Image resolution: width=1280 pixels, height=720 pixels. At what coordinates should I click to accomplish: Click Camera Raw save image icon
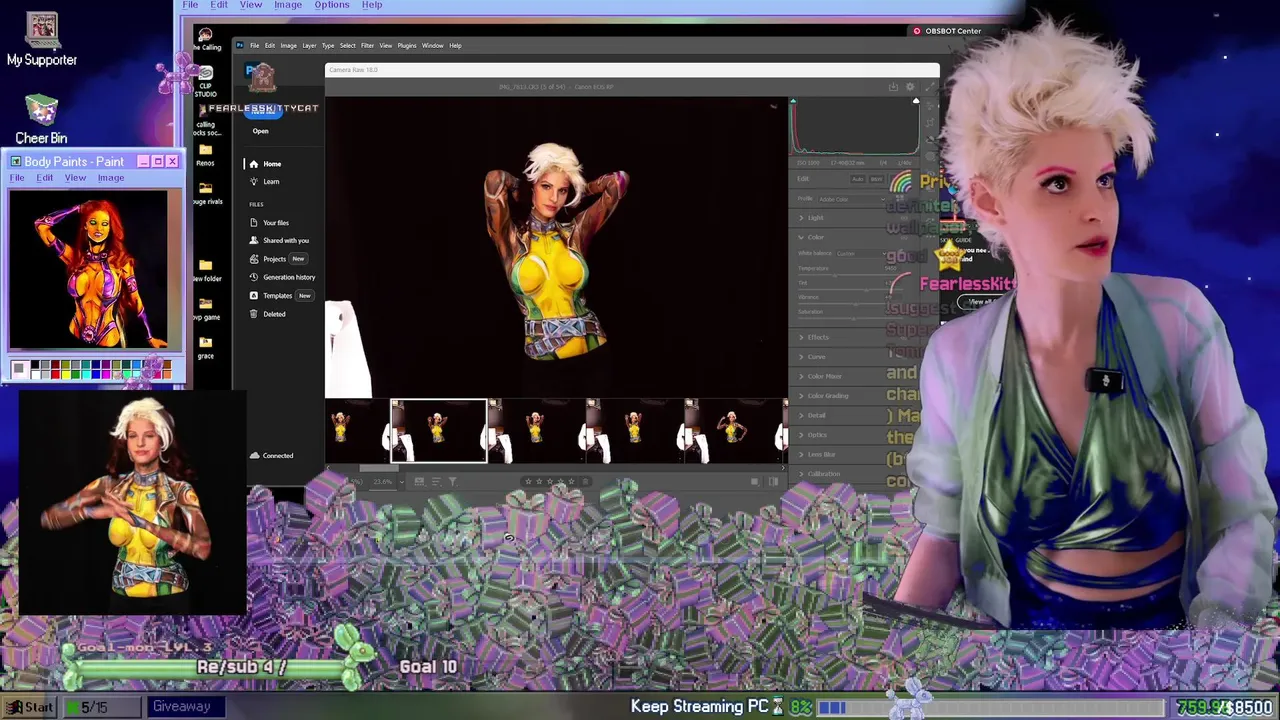click(x=893, y=87)
